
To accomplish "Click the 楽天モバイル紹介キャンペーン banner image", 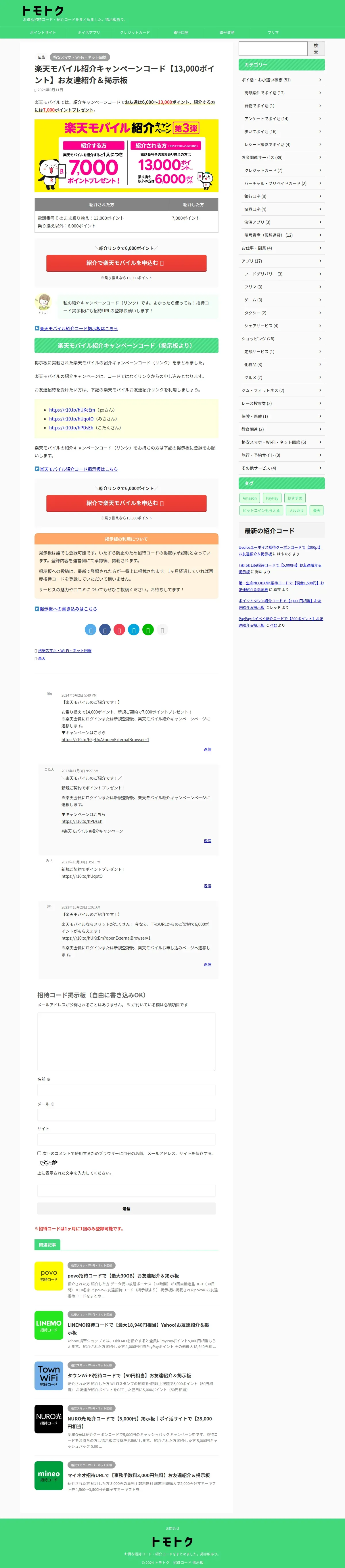I will pyautogui.click(x=126, y=155).
